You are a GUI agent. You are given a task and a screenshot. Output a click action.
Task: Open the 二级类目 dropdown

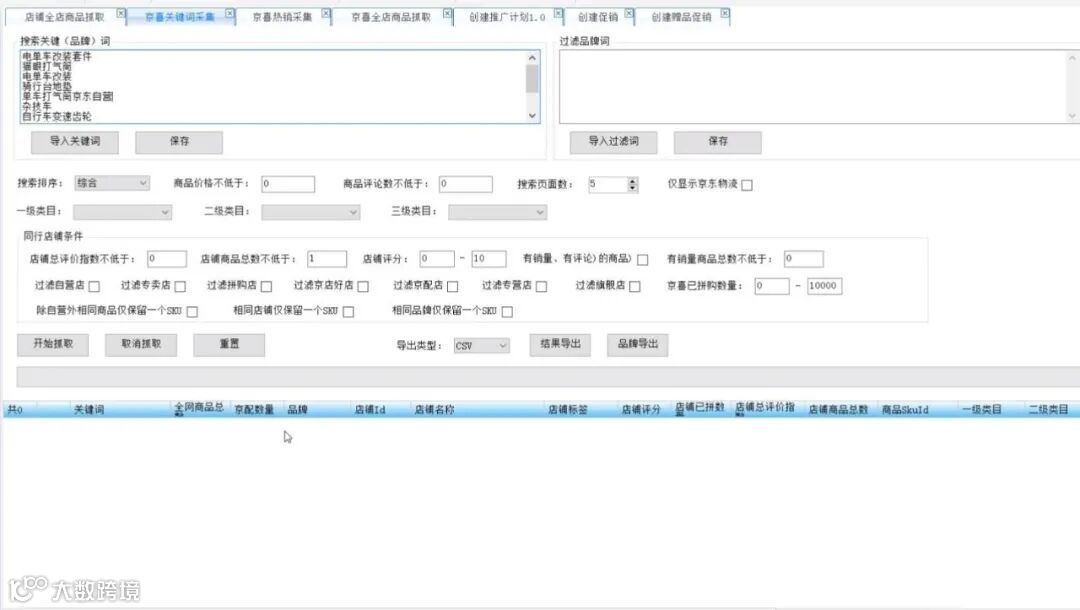tap(311, 212)
